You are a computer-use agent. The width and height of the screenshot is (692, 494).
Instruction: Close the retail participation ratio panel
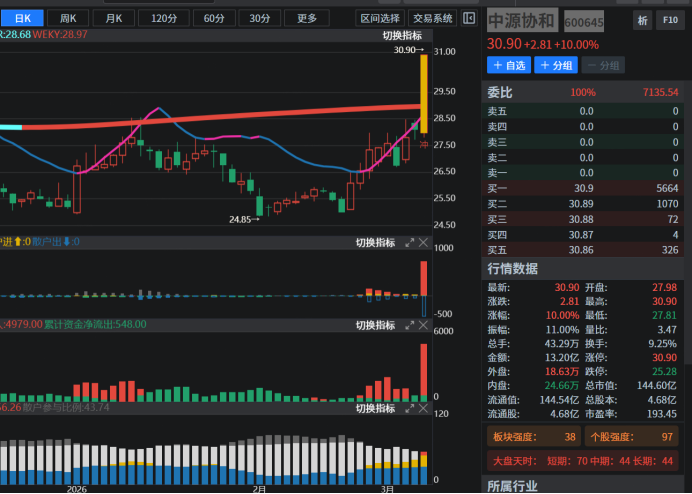pos(423,408)
